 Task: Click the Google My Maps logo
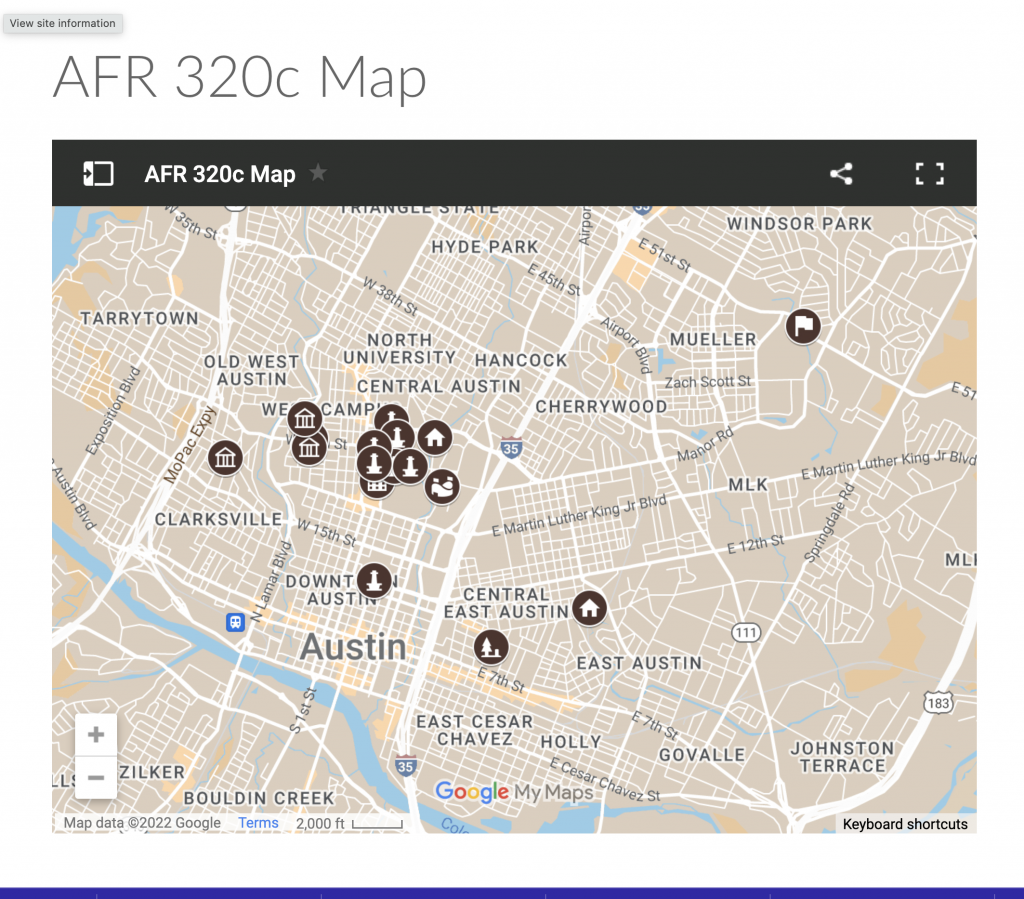point(515,792)
